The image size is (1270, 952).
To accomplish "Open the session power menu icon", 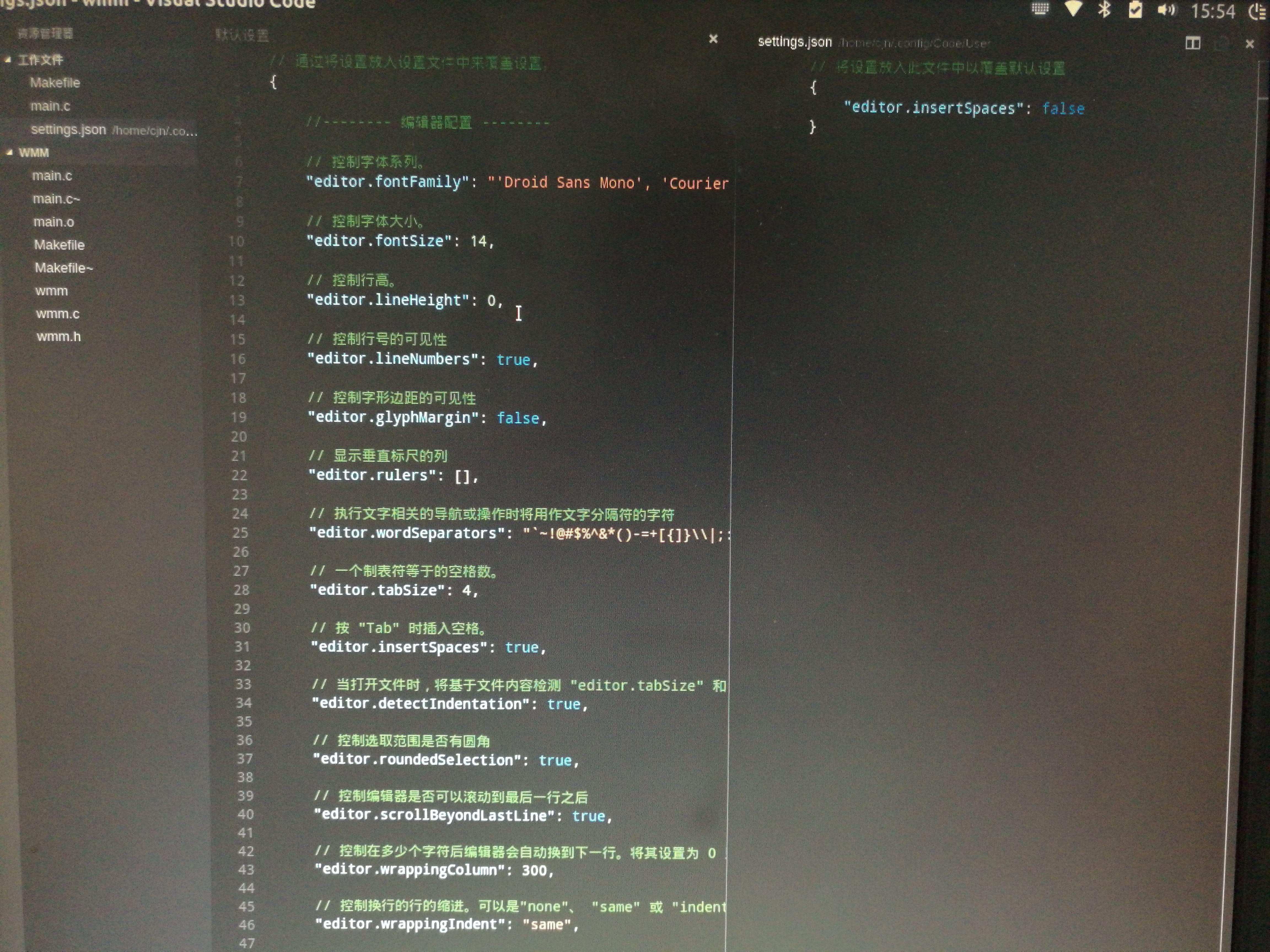I will click(x=1257, y=10).
